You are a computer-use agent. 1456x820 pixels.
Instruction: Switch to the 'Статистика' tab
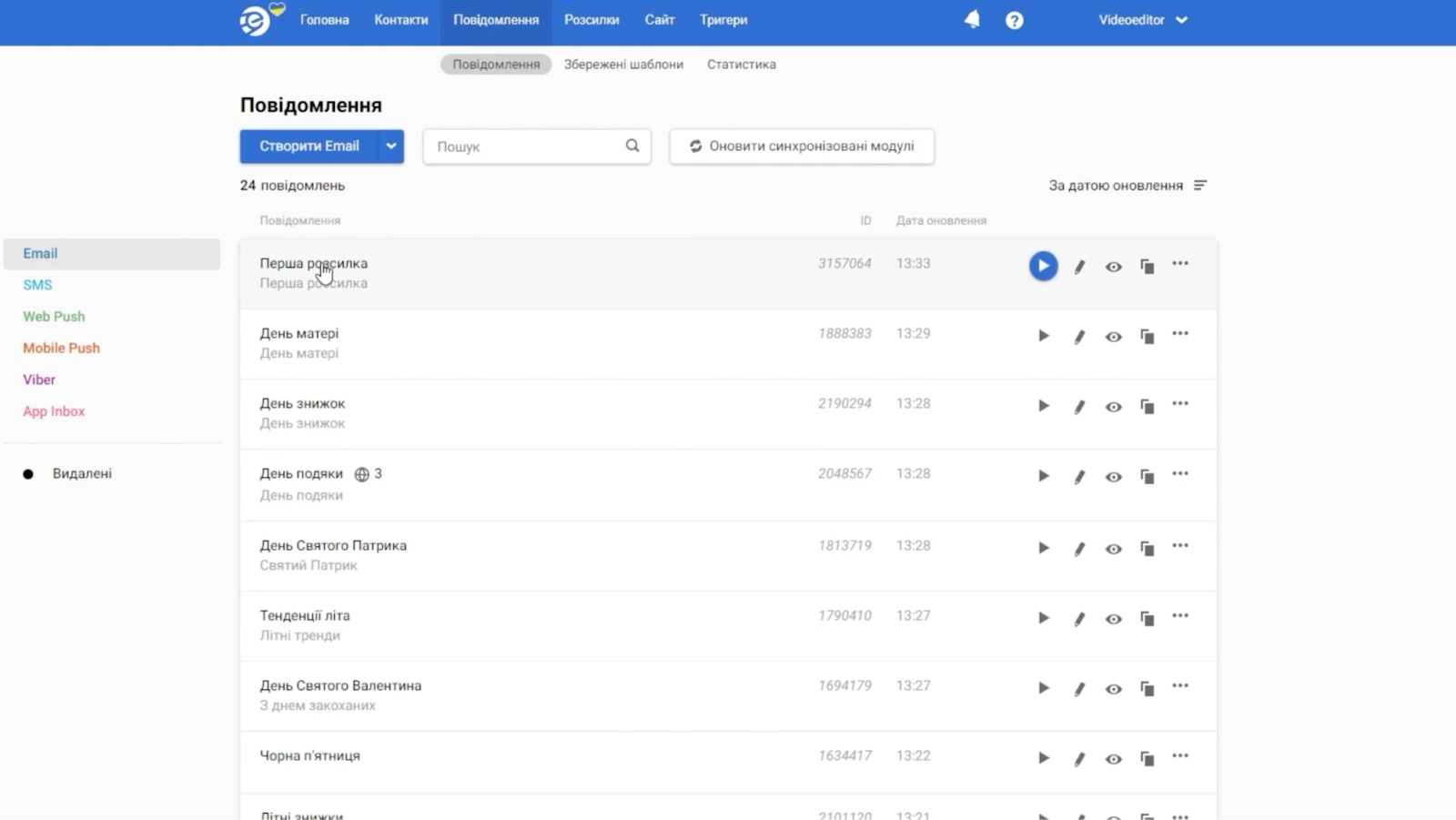(x=742, y=65)
